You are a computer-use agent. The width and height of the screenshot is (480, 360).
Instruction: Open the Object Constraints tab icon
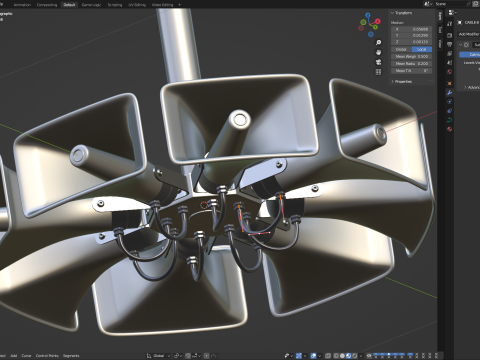coord(449,111)
